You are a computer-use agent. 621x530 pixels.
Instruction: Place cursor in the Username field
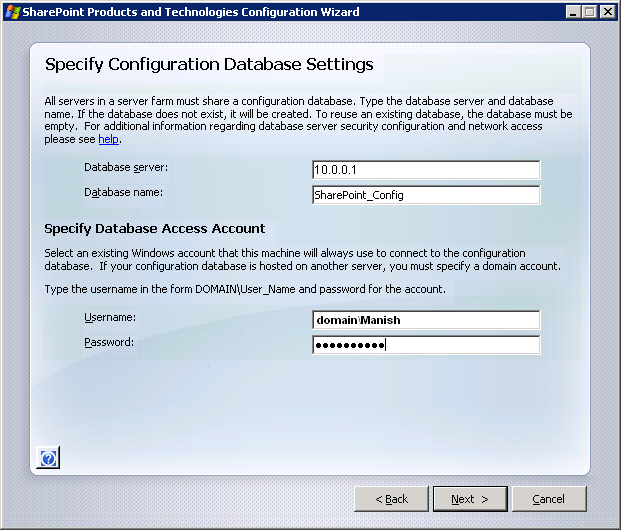[x=426, y=320]
